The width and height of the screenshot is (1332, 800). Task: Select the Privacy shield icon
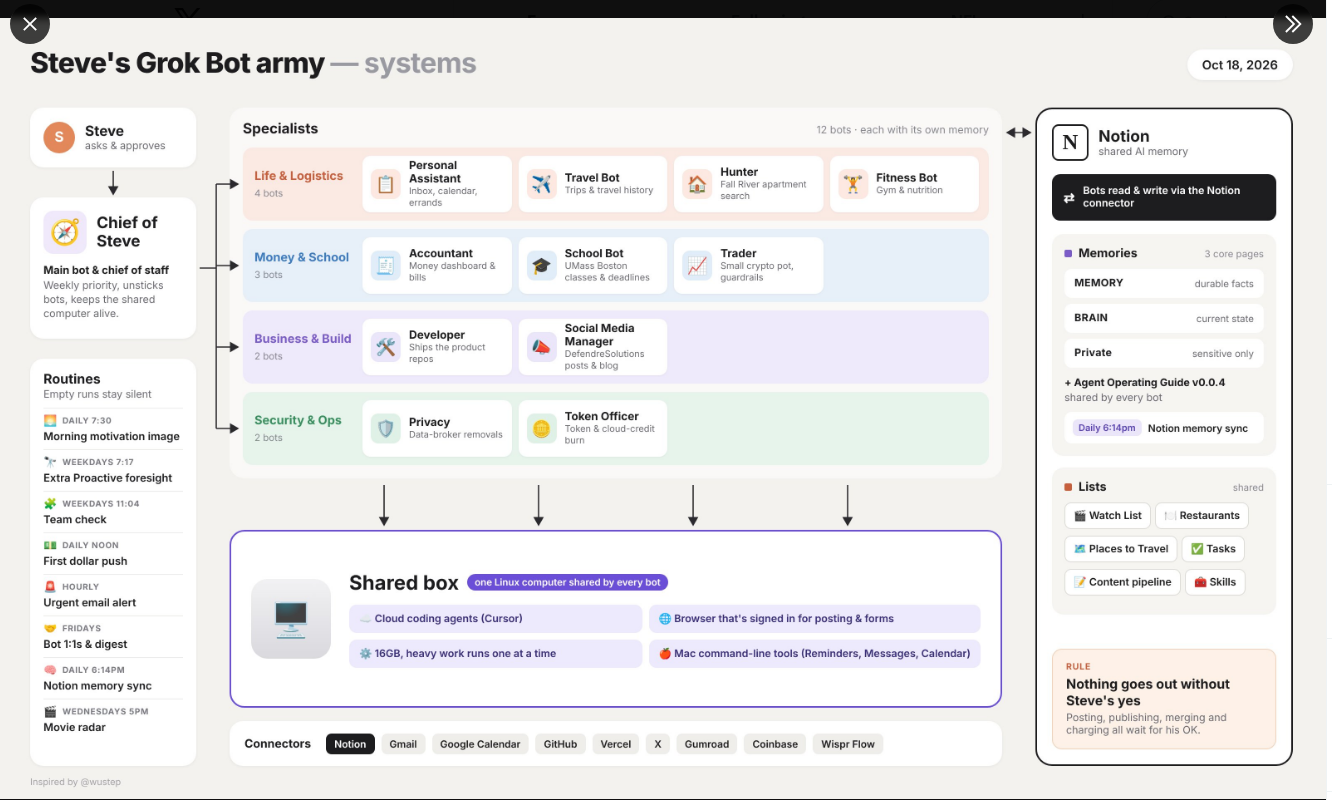pyautogui.click(x=385, y=429)
